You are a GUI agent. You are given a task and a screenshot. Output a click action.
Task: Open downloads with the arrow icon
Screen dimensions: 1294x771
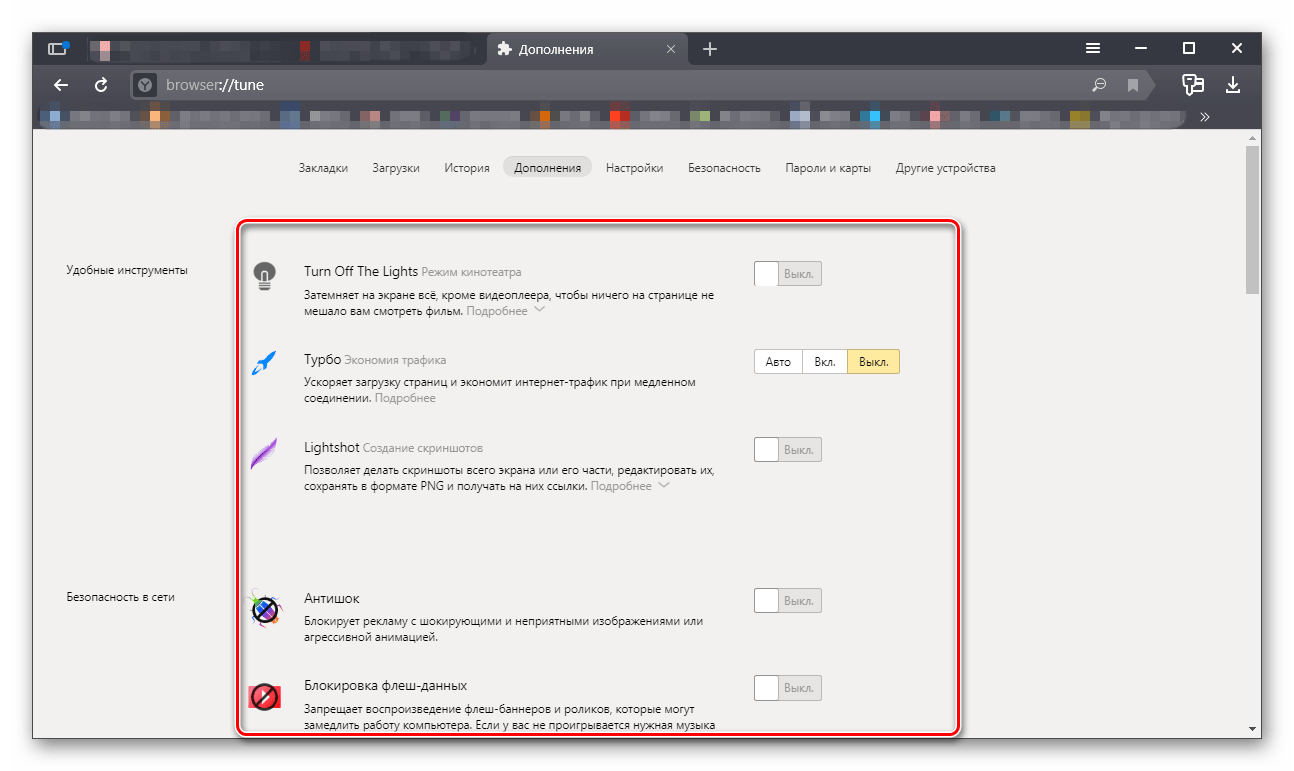1233,84
